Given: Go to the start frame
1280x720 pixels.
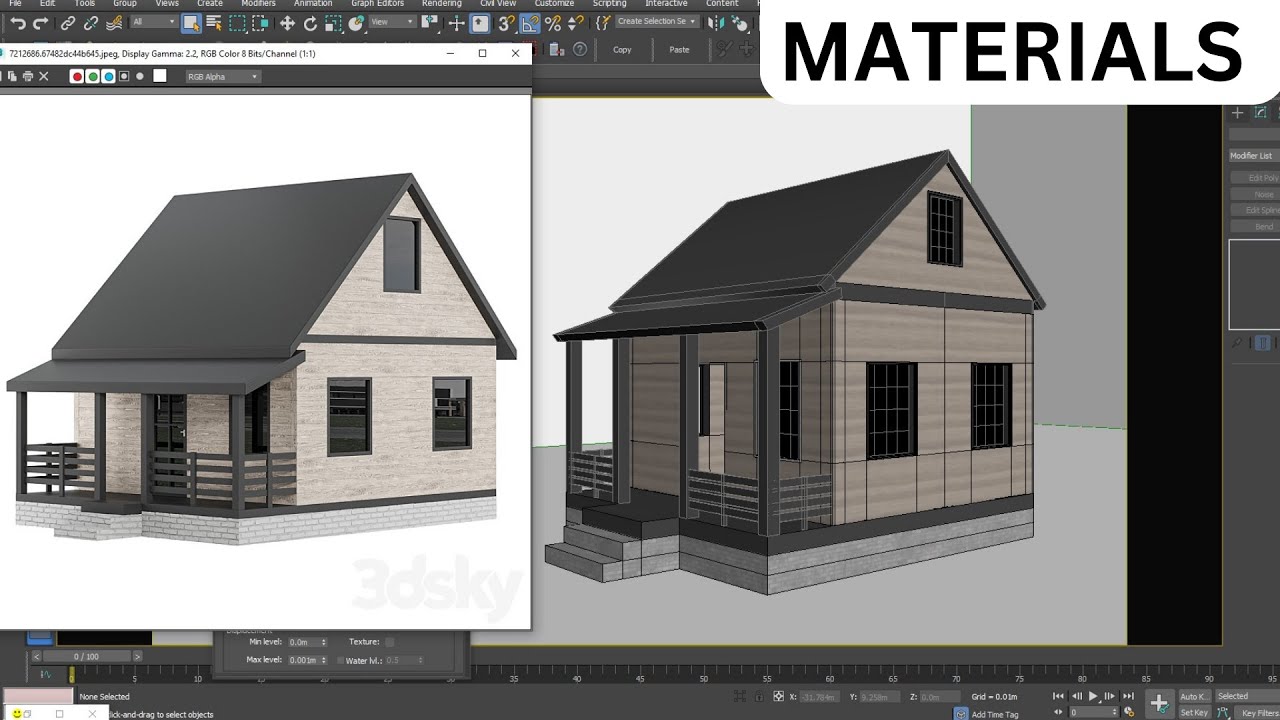Looking at the screenshot, I should coord(1060,696).
